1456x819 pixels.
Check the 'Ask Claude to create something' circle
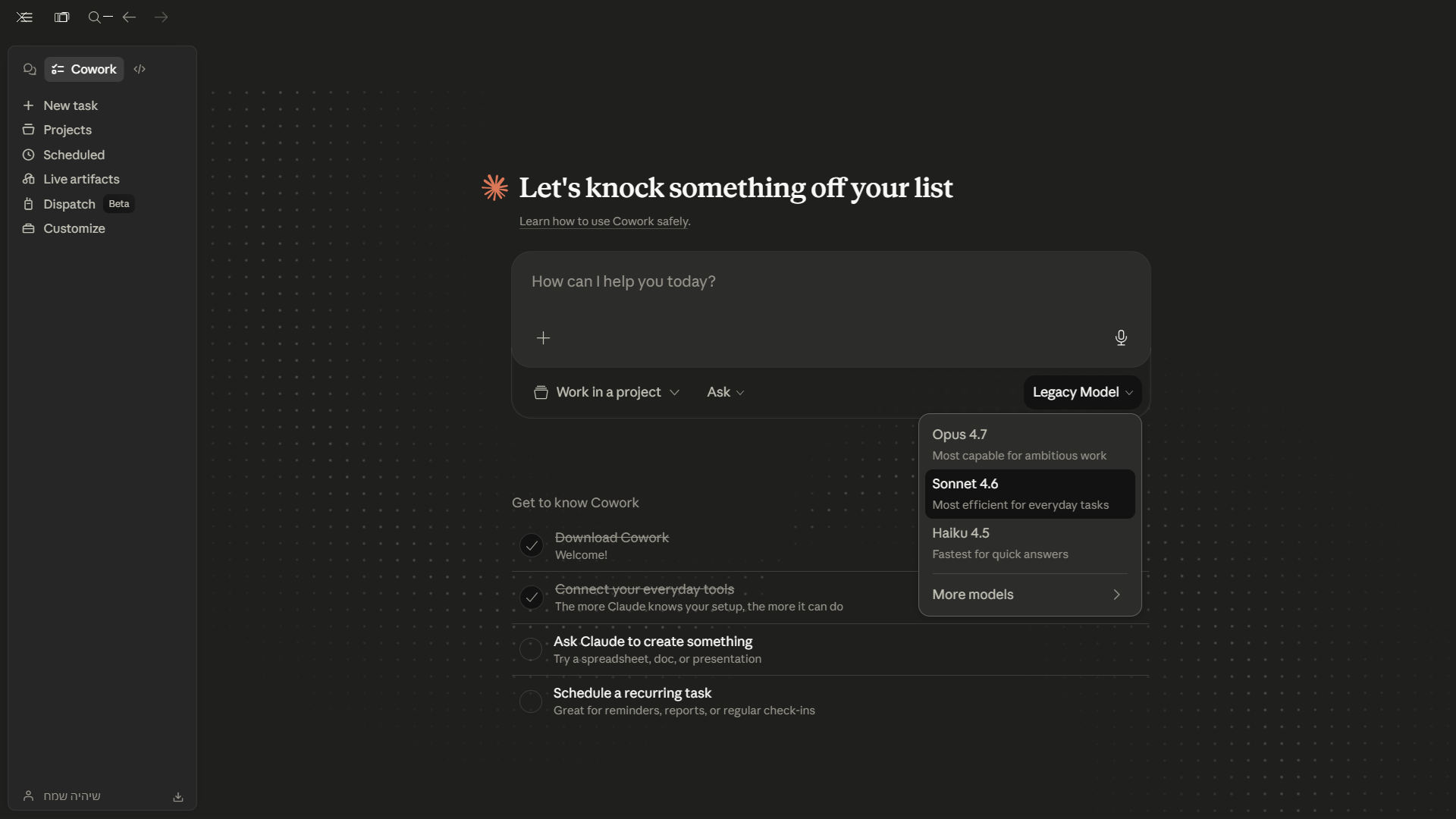pos(531,649)
